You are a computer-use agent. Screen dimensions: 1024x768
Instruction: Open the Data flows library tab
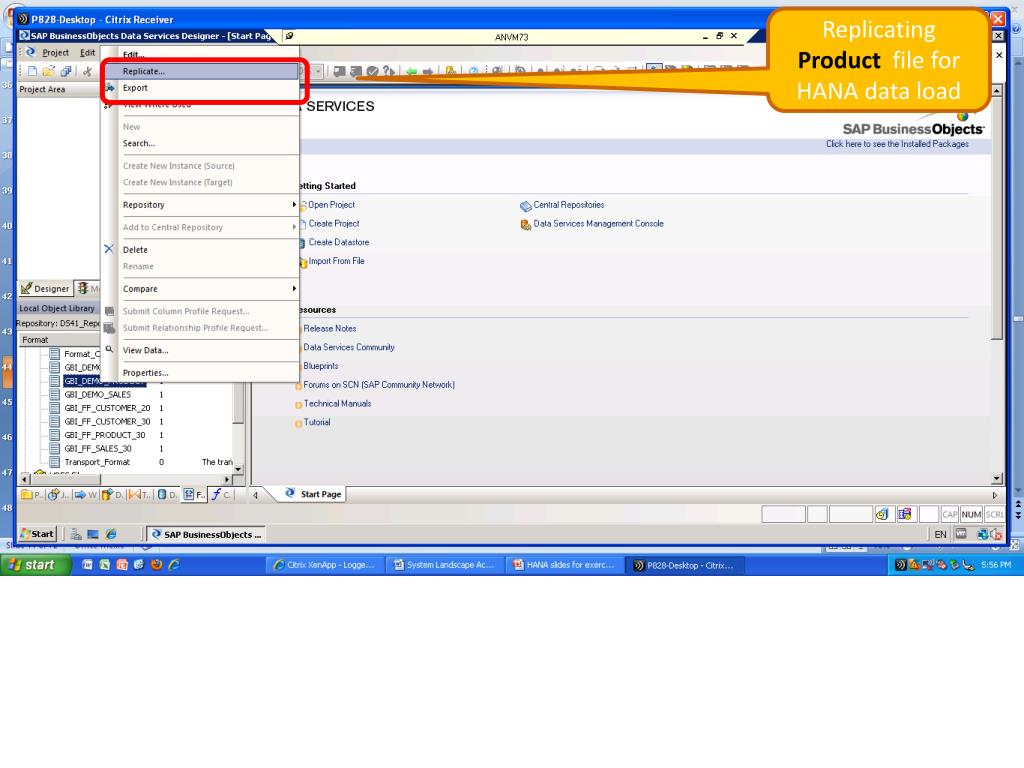112,495
